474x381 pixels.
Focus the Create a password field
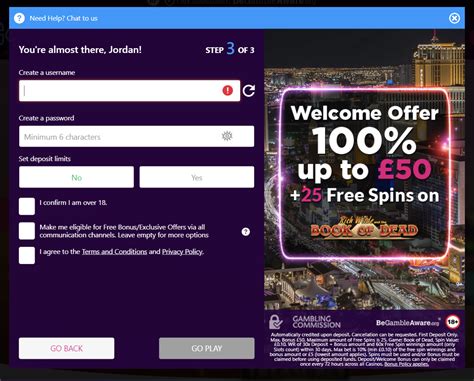[x=137, y=136]
